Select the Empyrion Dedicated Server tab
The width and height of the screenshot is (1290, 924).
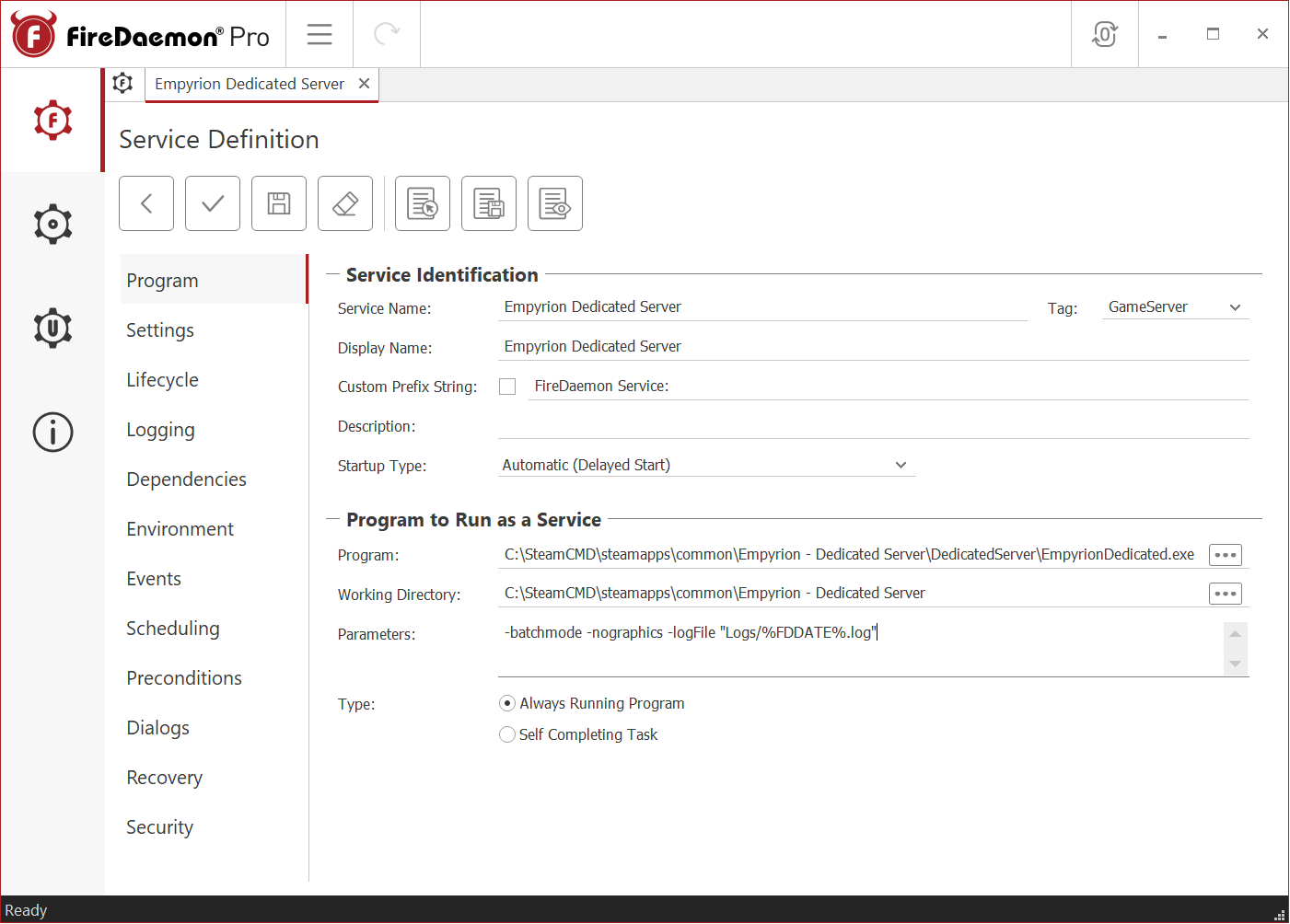coord(250,84)
